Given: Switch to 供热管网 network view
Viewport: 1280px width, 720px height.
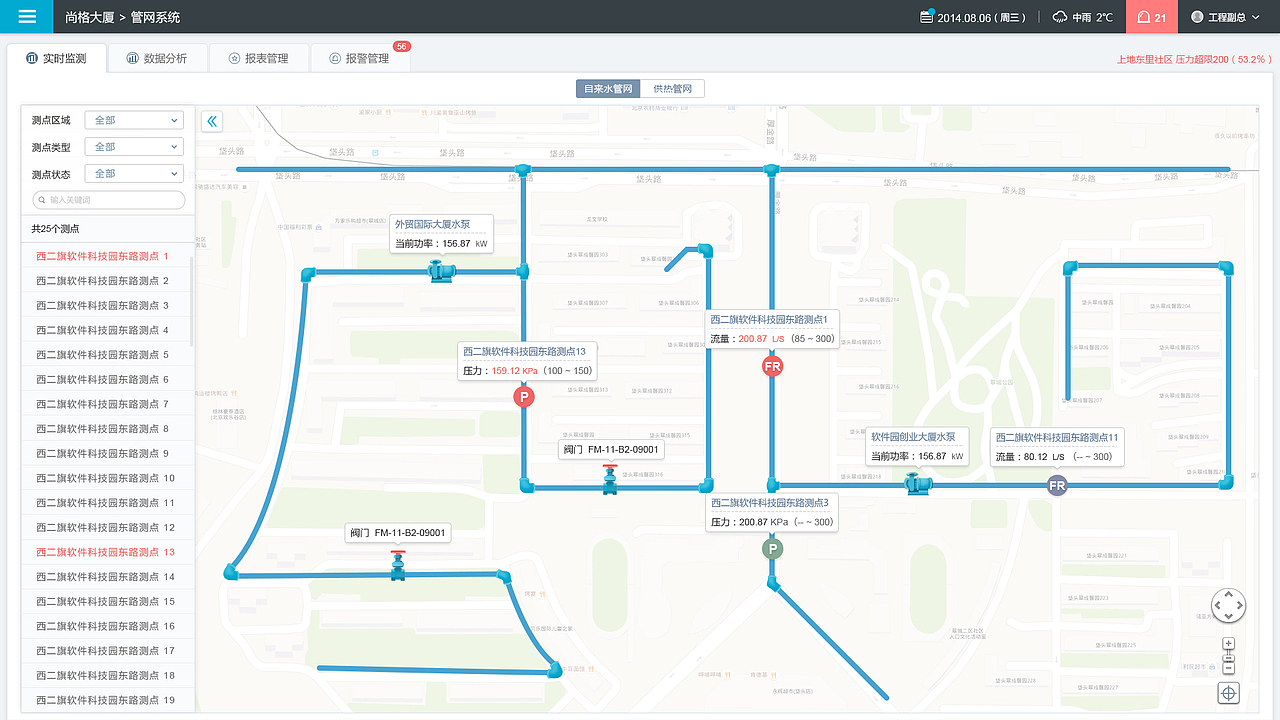Looking at the screenshot, I should (673, 89).
